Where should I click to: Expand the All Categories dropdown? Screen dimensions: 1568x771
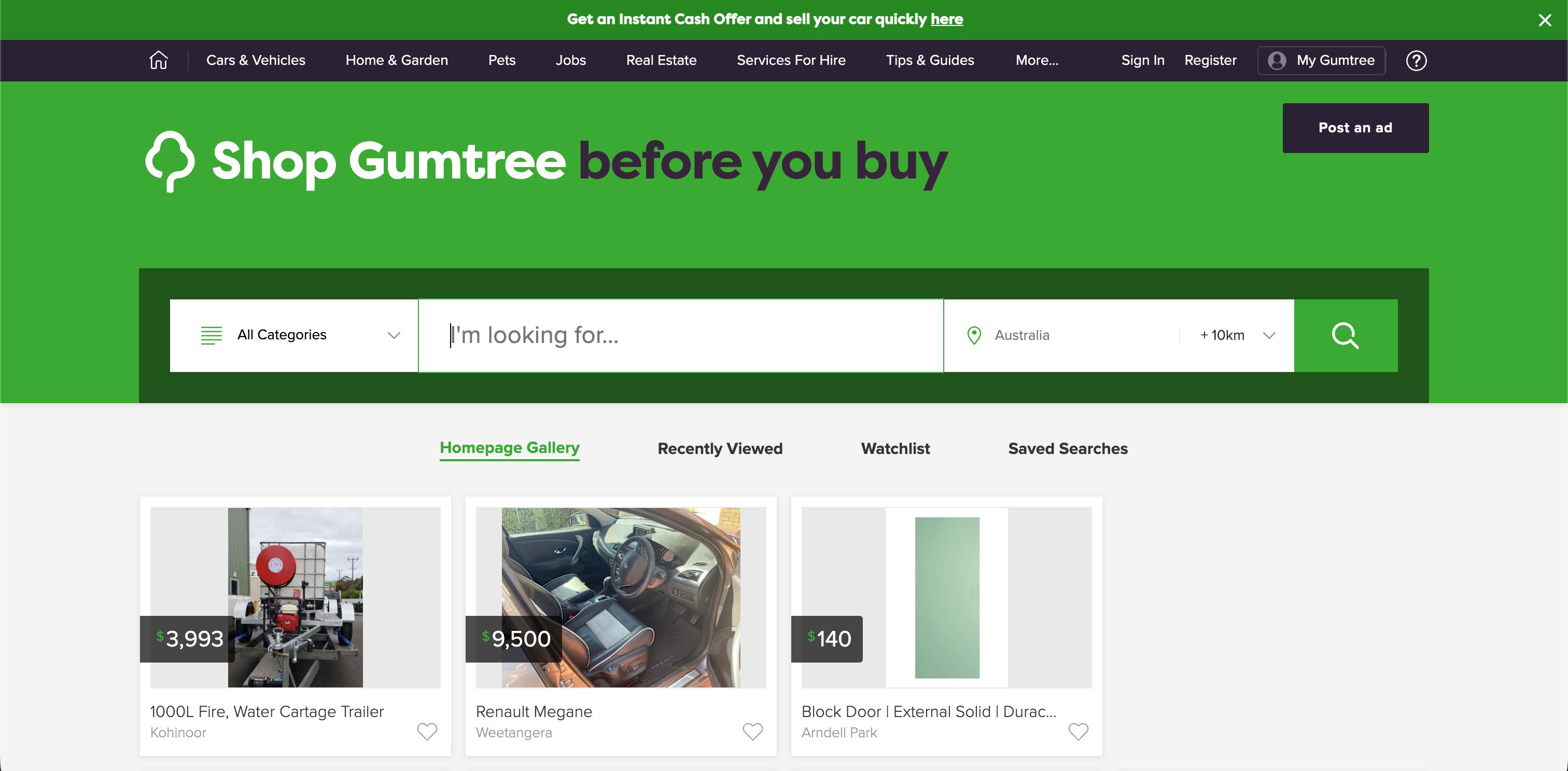pyautogui.click(x=294, y=336)
